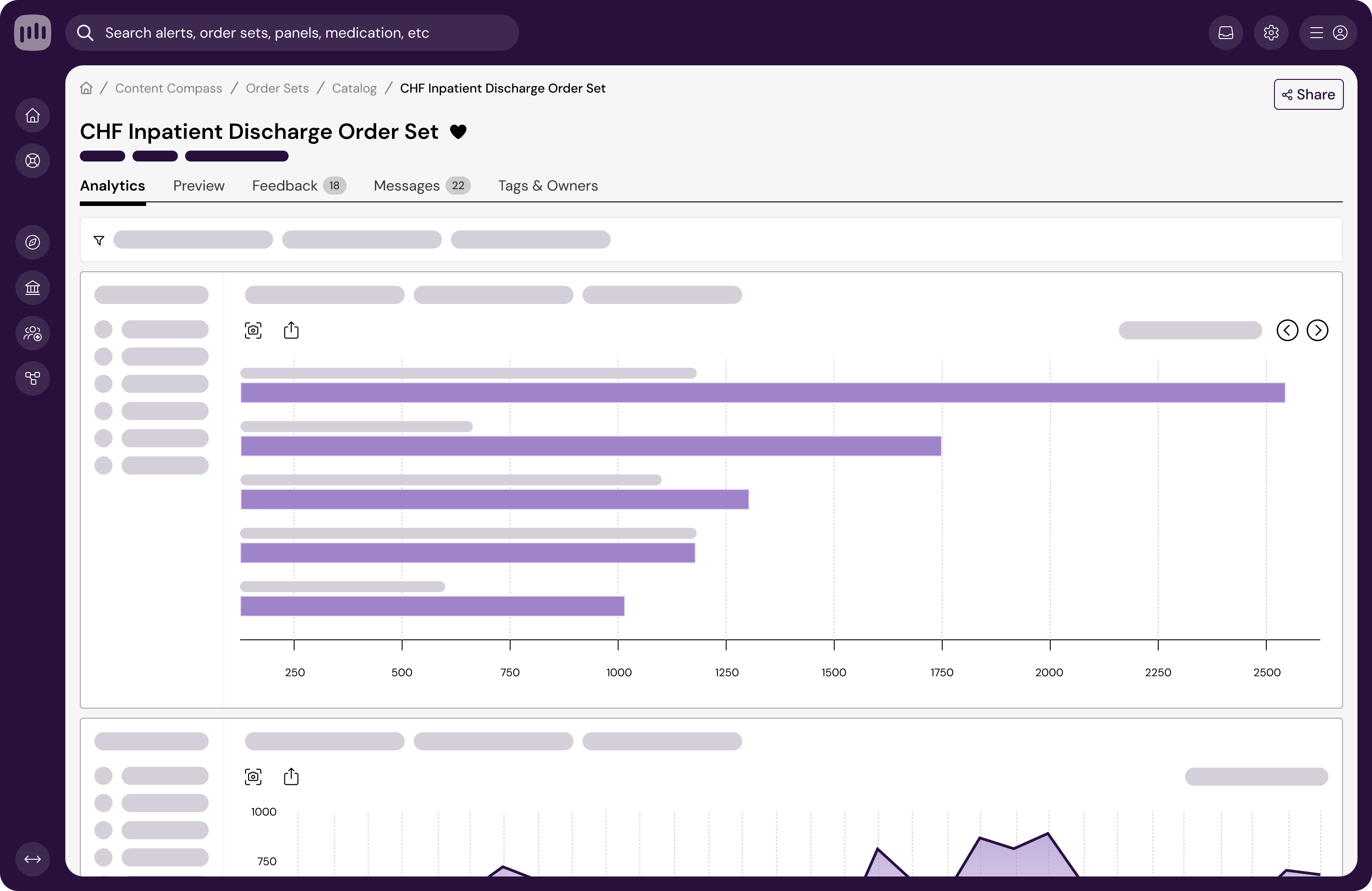Viewport: 1372px width, 891px height.
Task: Take snapshot of the bar chart
Action: pos(253,330)
